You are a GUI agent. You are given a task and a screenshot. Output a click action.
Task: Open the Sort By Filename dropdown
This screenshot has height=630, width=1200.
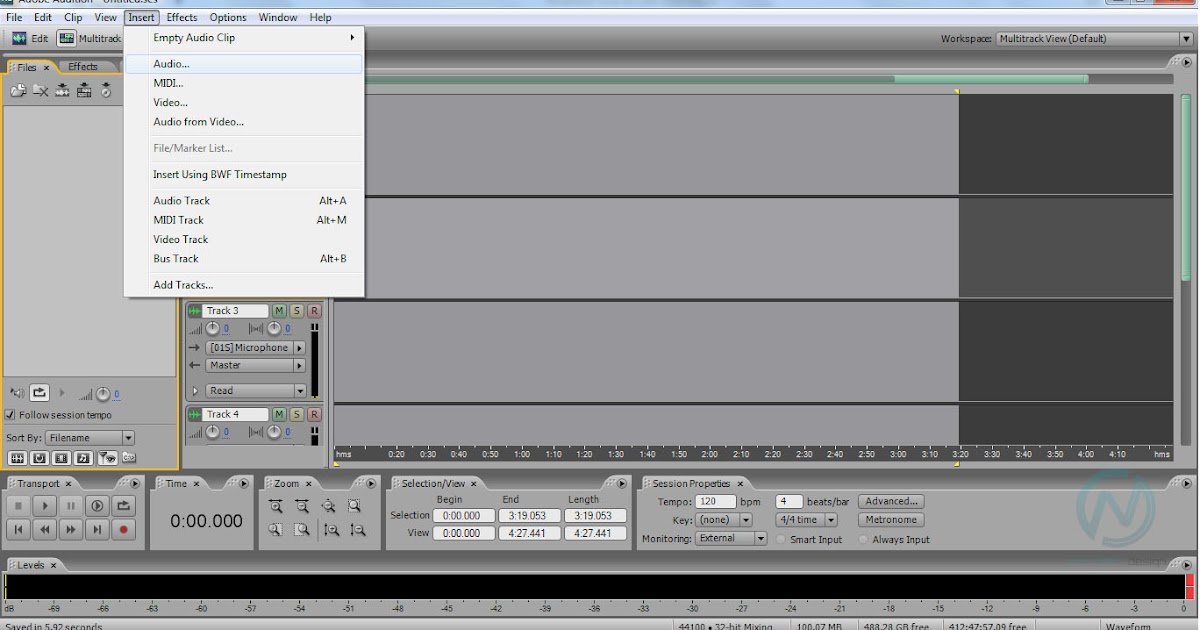[89, 438]
